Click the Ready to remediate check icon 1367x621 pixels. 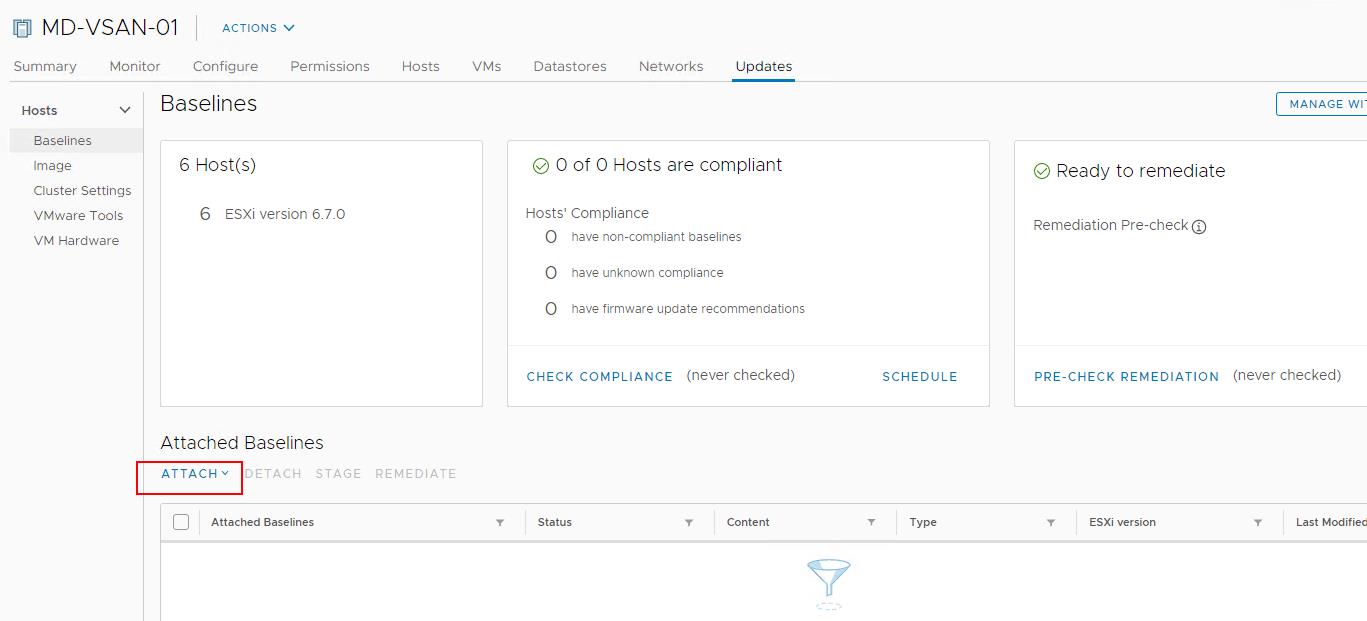[1041, 172]
